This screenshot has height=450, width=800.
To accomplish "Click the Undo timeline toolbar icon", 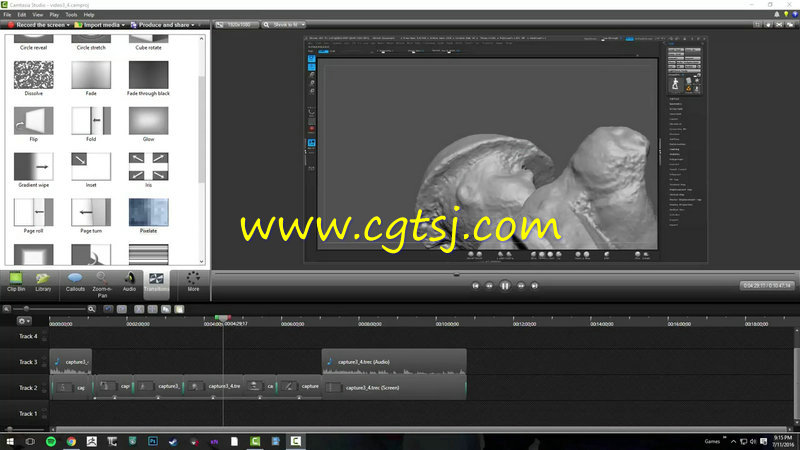I will pos(108,309).
